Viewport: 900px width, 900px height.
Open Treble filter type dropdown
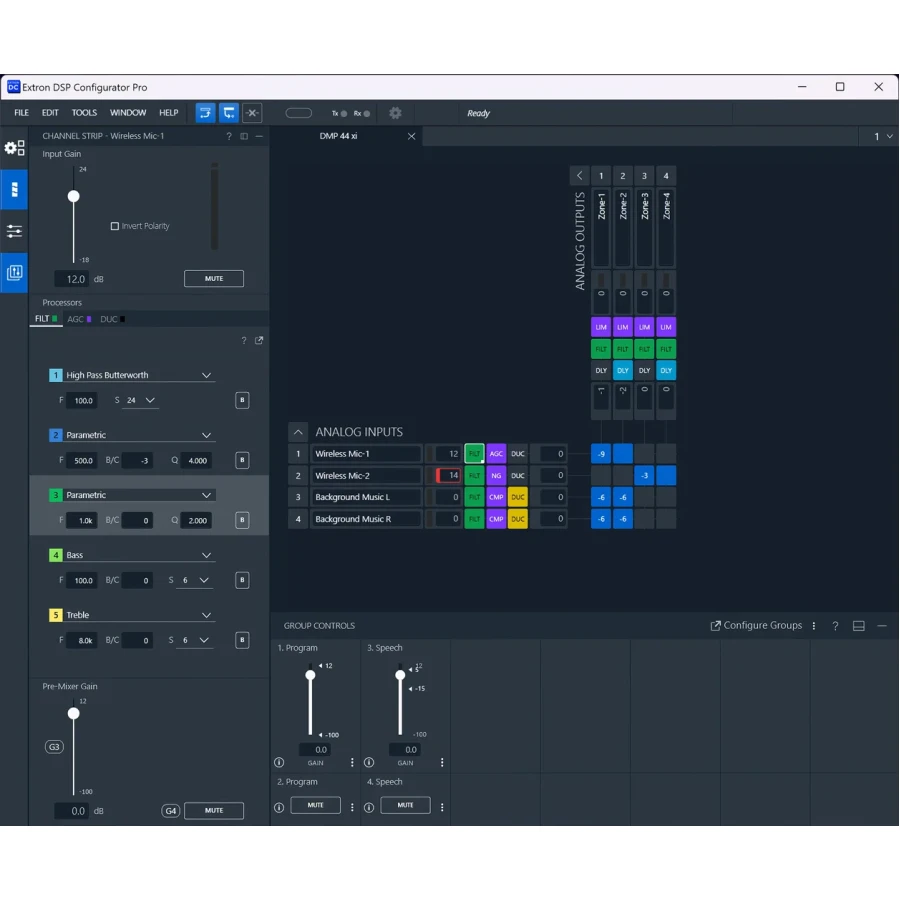139,615
